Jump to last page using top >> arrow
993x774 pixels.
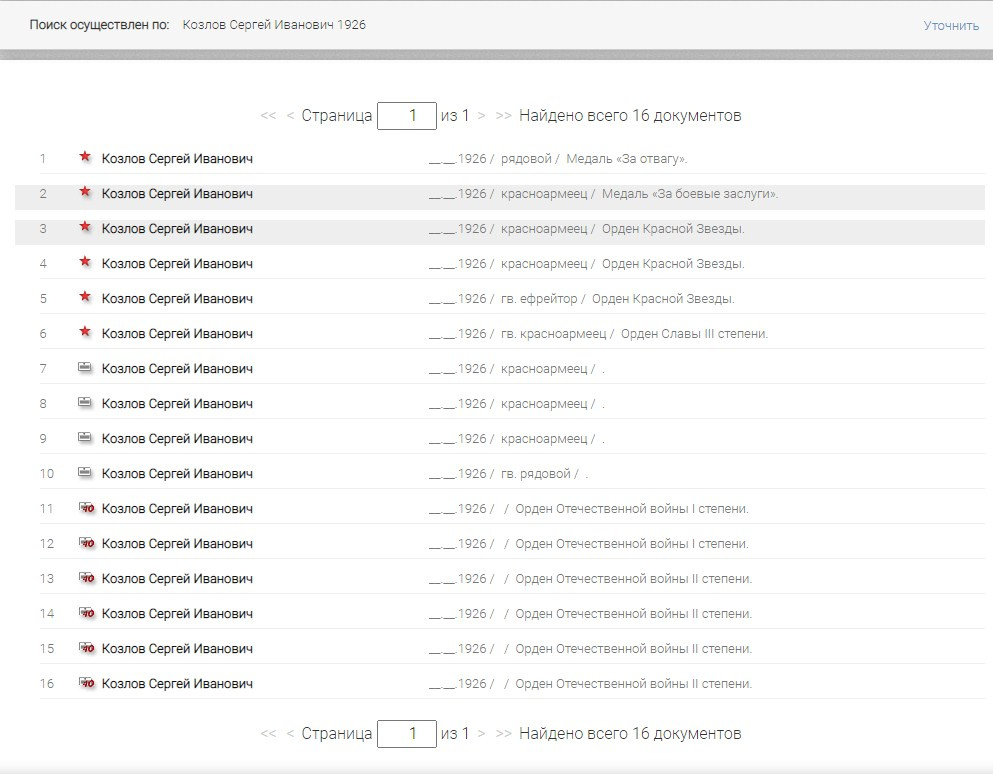point(503,116)
